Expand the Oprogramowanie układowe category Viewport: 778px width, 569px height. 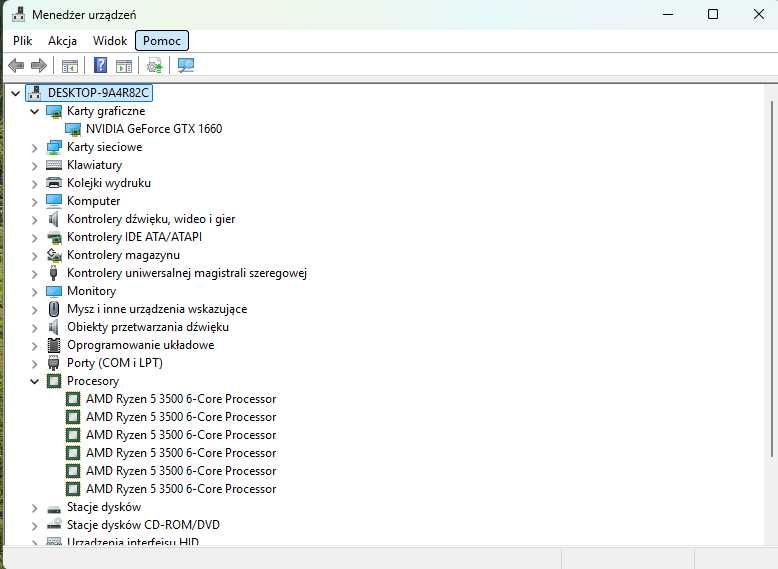tap(34, 346)
